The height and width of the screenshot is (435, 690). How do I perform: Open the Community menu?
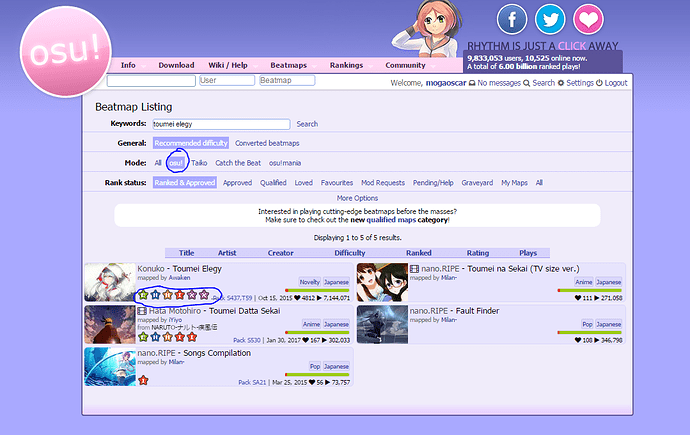pos(405,65)
